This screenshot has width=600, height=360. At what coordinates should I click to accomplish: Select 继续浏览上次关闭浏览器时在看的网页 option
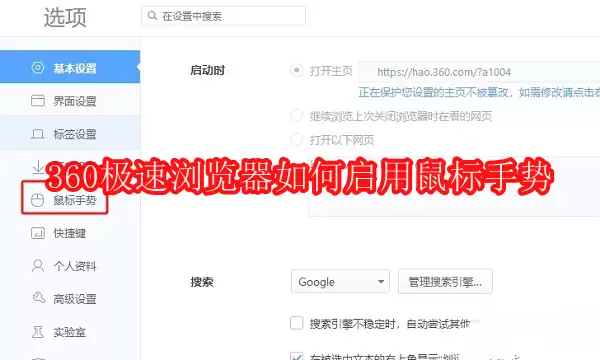(x=297, y=116)
